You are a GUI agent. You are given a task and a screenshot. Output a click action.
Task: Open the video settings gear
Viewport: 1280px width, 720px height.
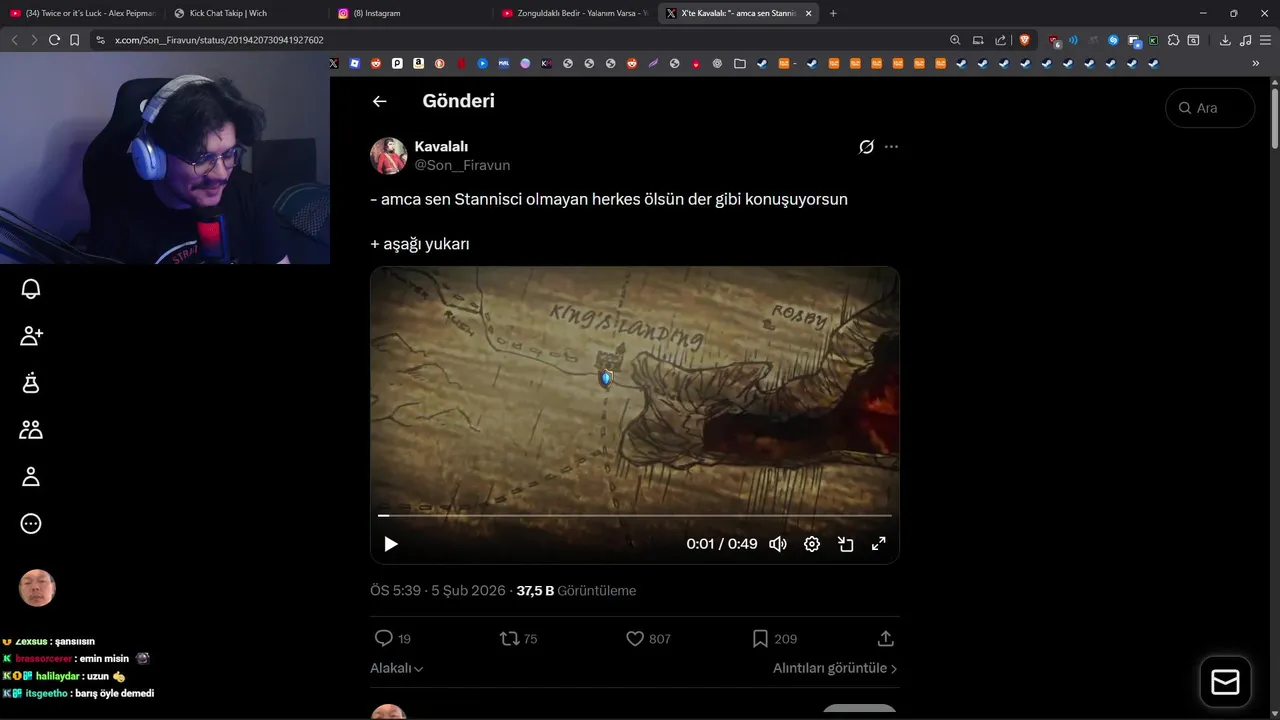click(812, 544)
